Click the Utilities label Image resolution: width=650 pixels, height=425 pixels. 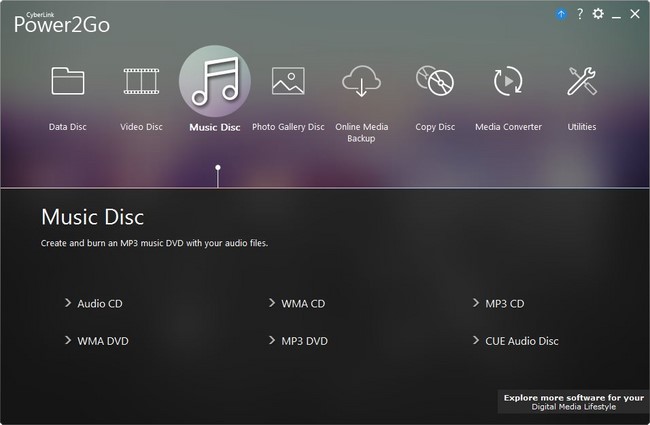pyautogui.click(x=582, y=127)
